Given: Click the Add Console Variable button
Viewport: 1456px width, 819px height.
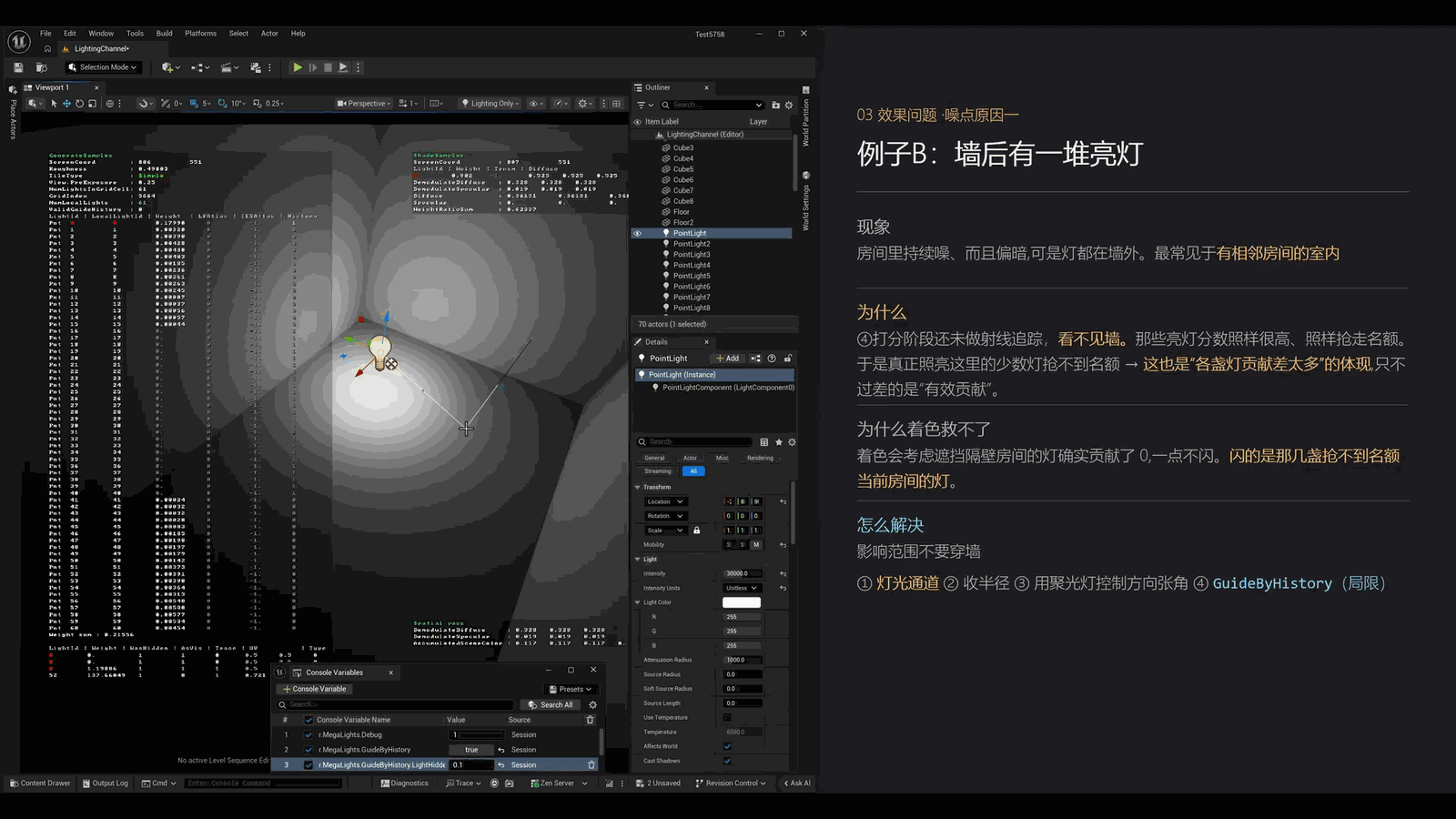Looking at the screenshot, I should point(315,690).
